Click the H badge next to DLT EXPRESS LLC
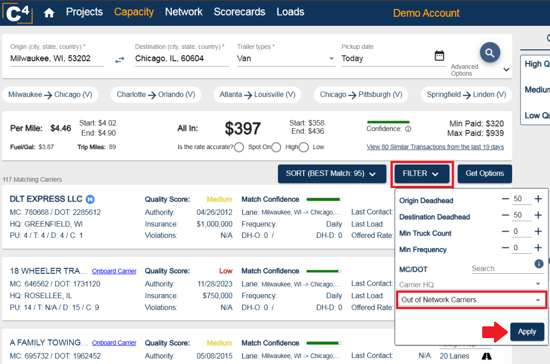 click(x=90, y=199)
